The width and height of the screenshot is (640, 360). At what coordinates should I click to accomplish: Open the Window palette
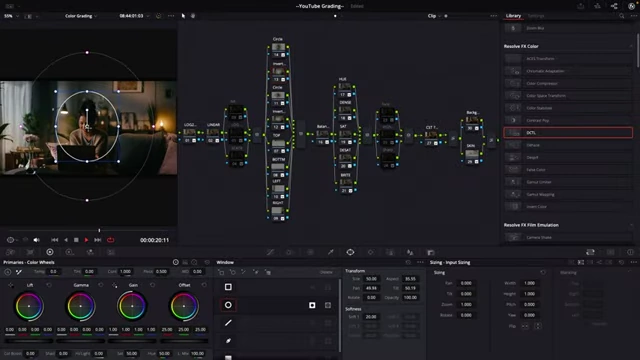(350, 252)
